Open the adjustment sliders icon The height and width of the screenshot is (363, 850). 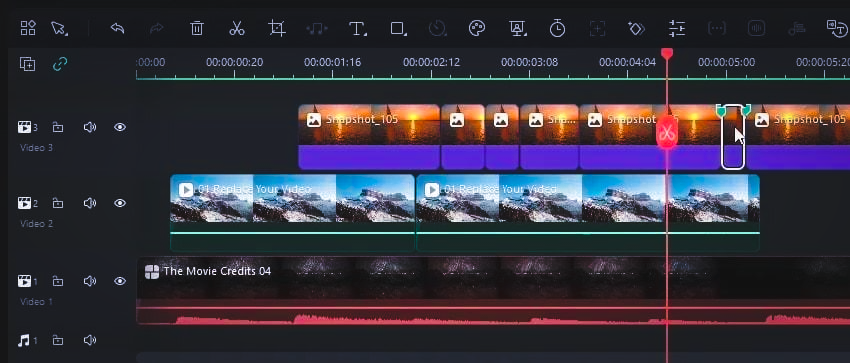click(677, 28)
